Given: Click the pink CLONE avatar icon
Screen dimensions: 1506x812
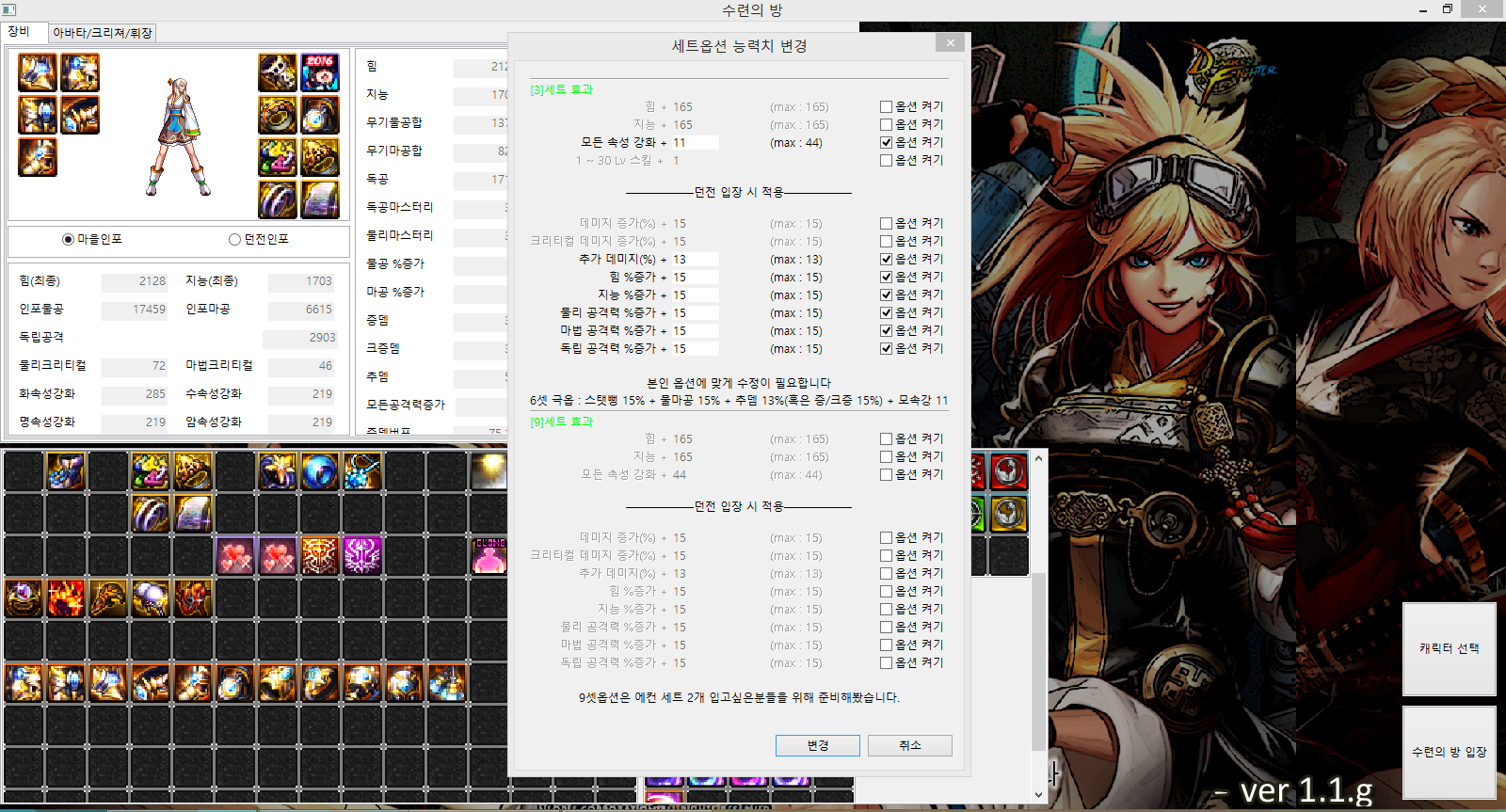Looking at the screenshot, I should tap(489, 556).
